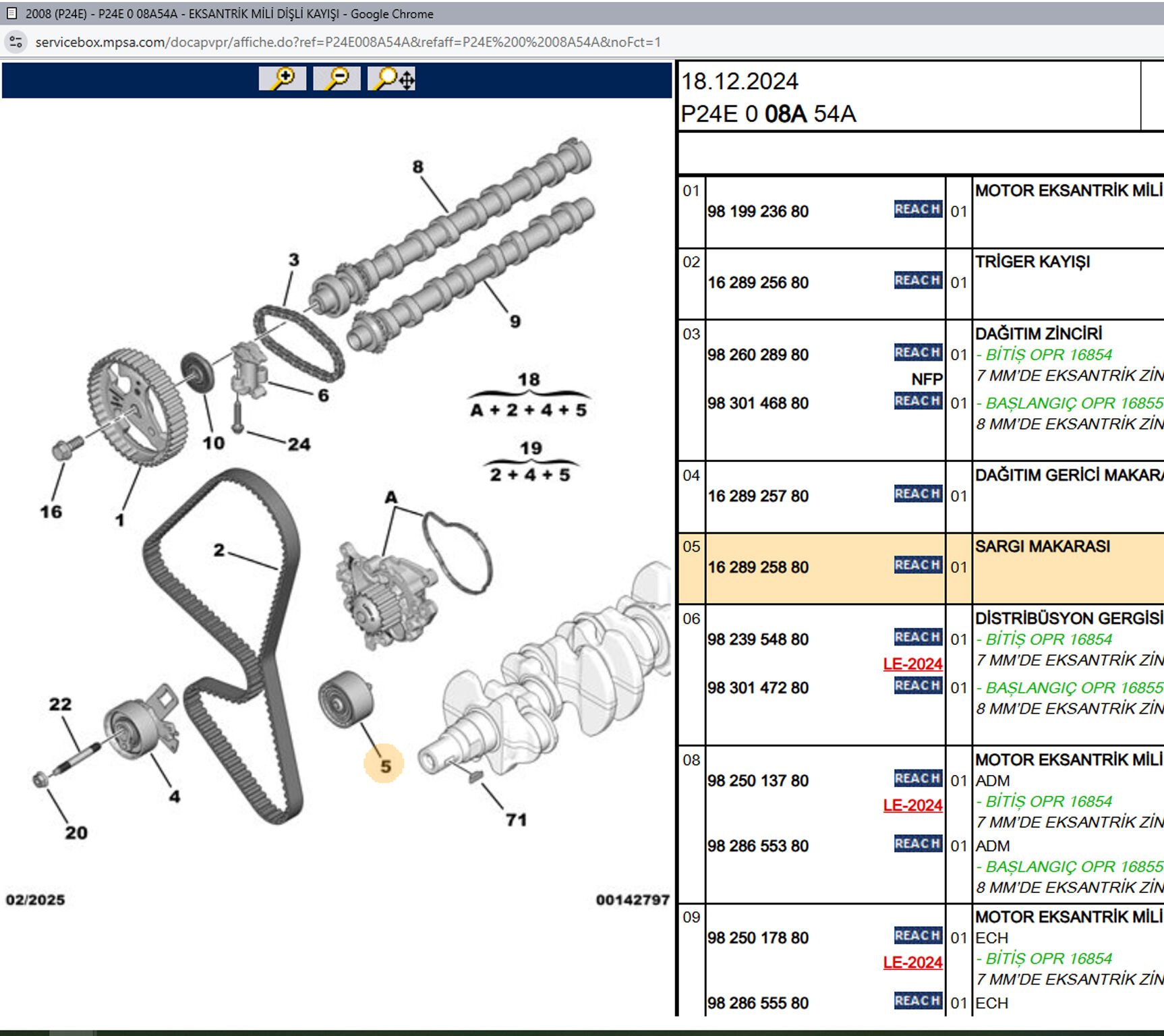The image size is (1164, 1036).
Task: Click part number 16 289 258 80
Action: click(x=757, y=567)
